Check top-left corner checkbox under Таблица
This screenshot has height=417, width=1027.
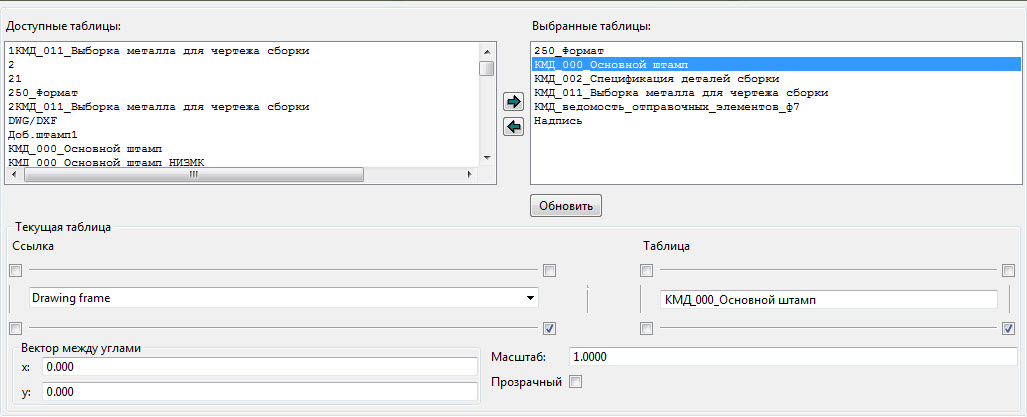point(646,270)
